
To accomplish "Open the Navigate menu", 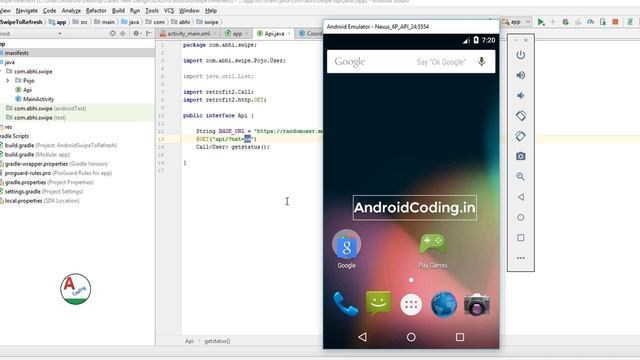I will (27, 11).
